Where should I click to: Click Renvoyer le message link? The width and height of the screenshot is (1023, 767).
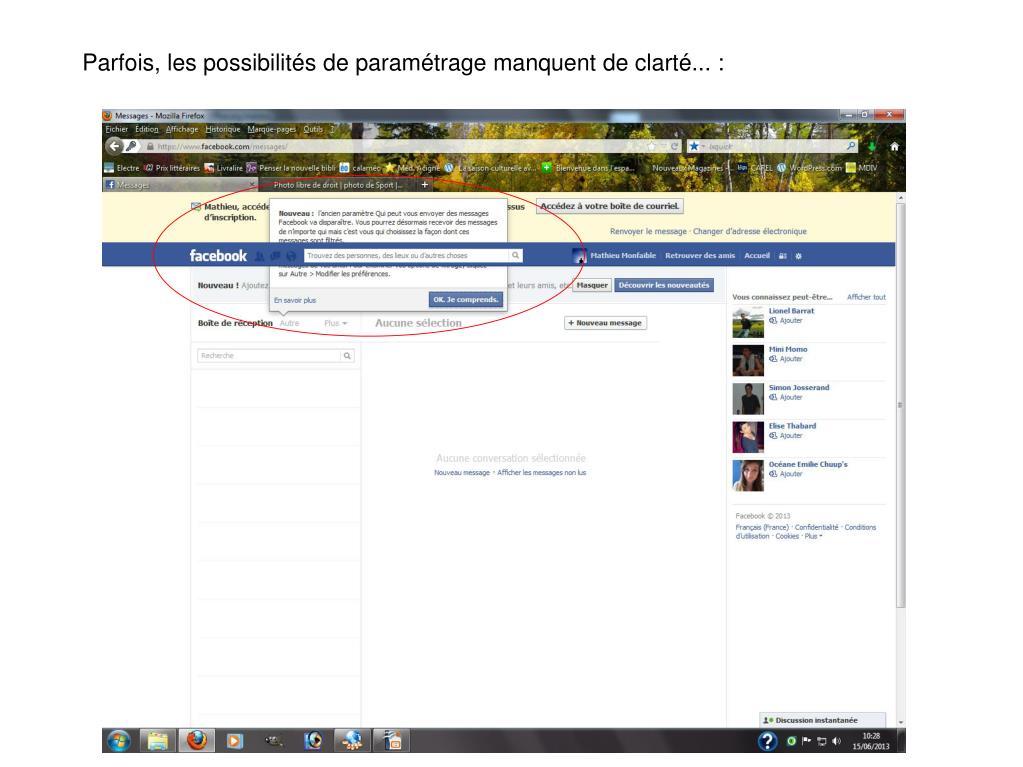click(648, 232)
